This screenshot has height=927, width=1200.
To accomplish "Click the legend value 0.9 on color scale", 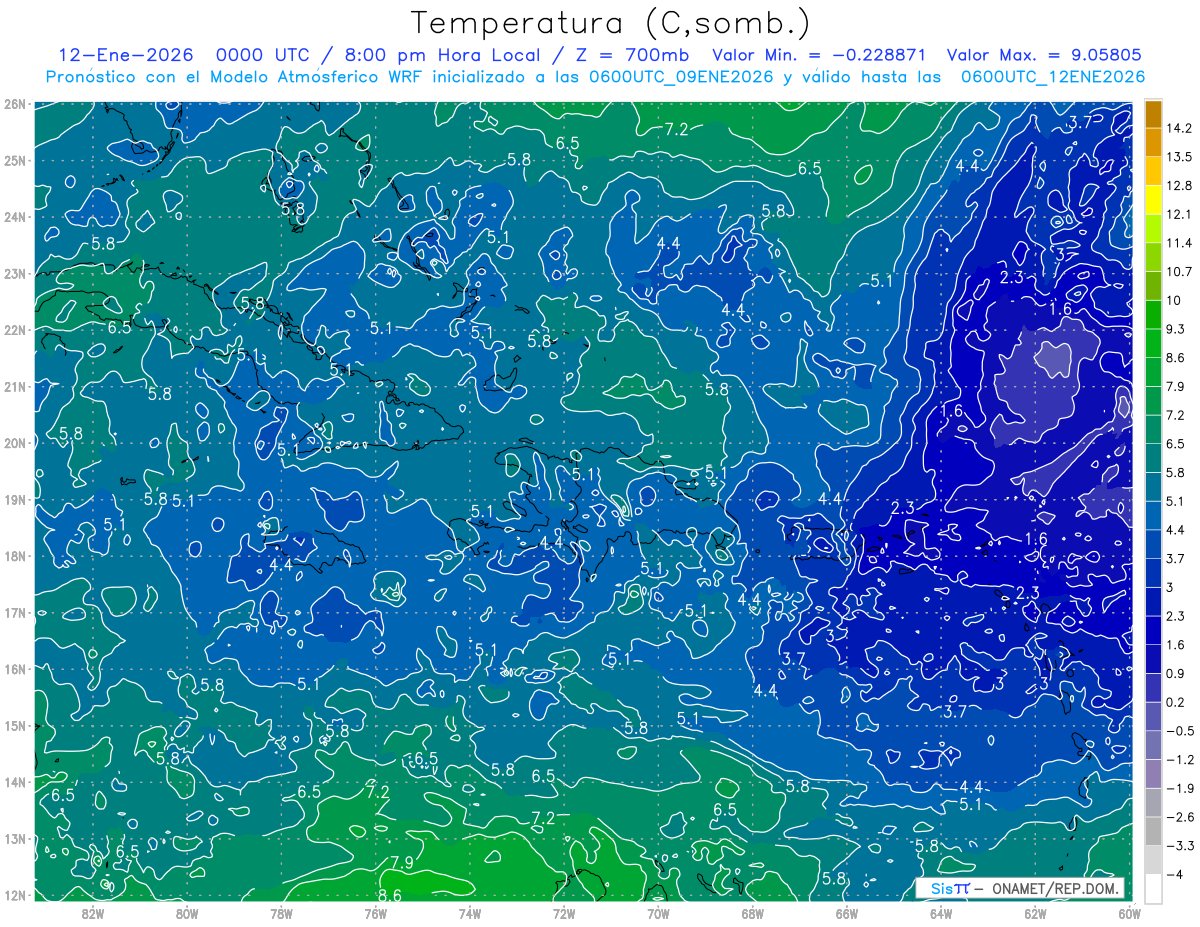I will coord(1178,673).
